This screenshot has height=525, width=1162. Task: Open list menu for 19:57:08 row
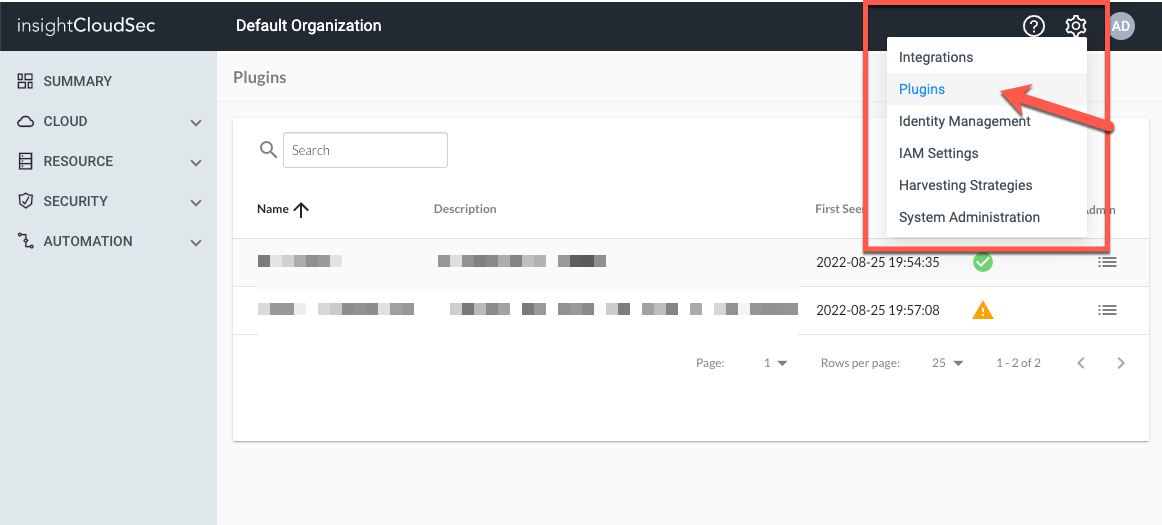[x=1107, y=310]
